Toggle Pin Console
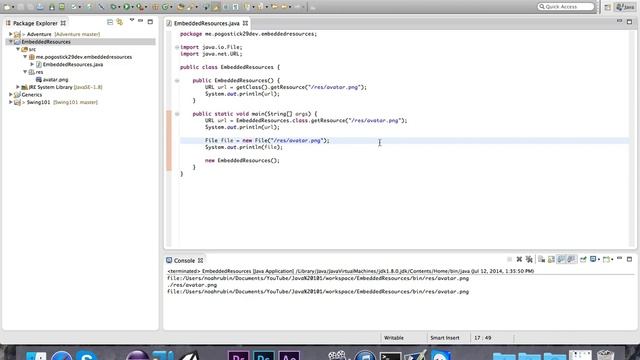This screenshot has width=640, height=360. click(x=583, y=259)
